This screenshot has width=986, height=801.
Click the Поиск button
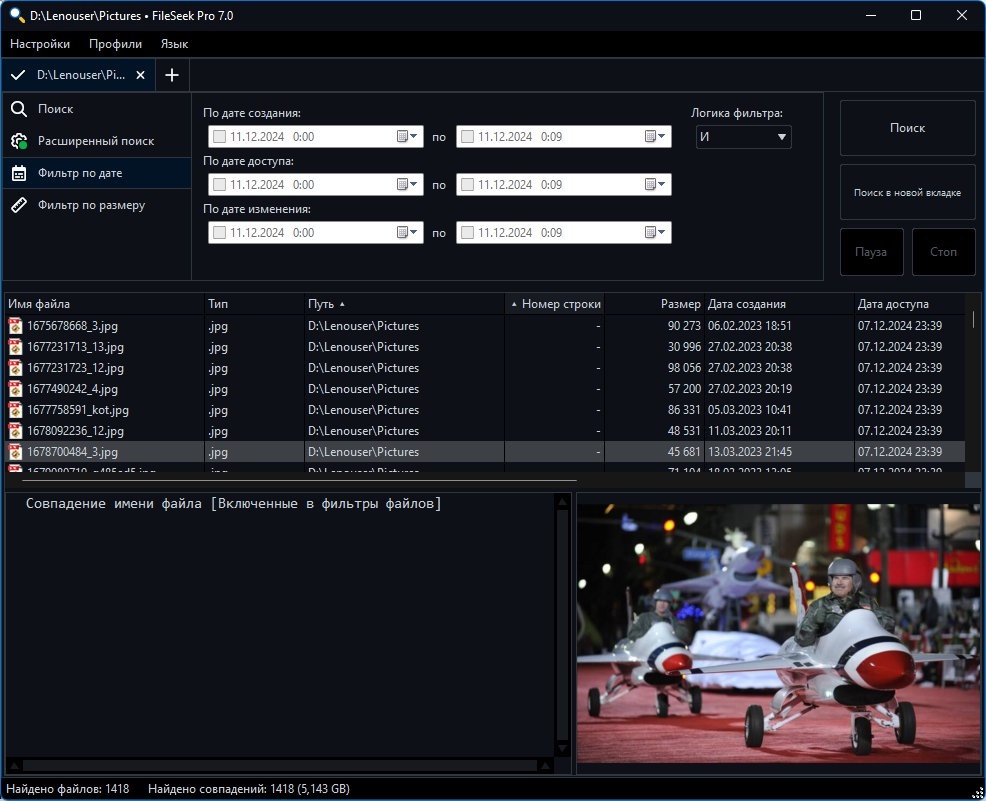pos(907,128)
